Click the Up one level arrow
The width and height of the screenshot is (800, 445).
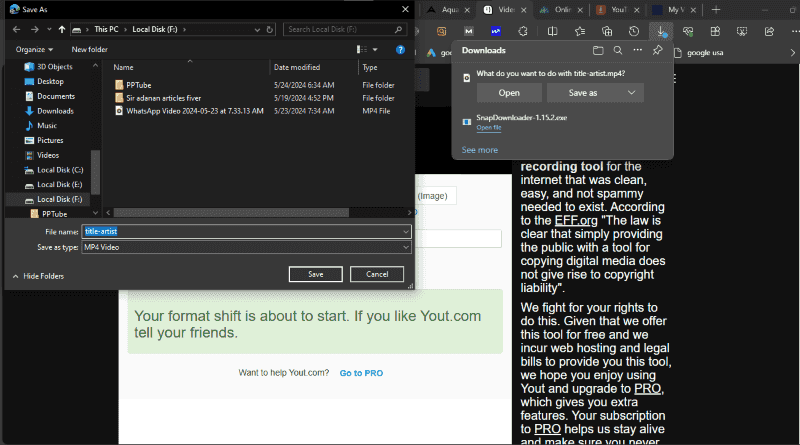point(64,29)
